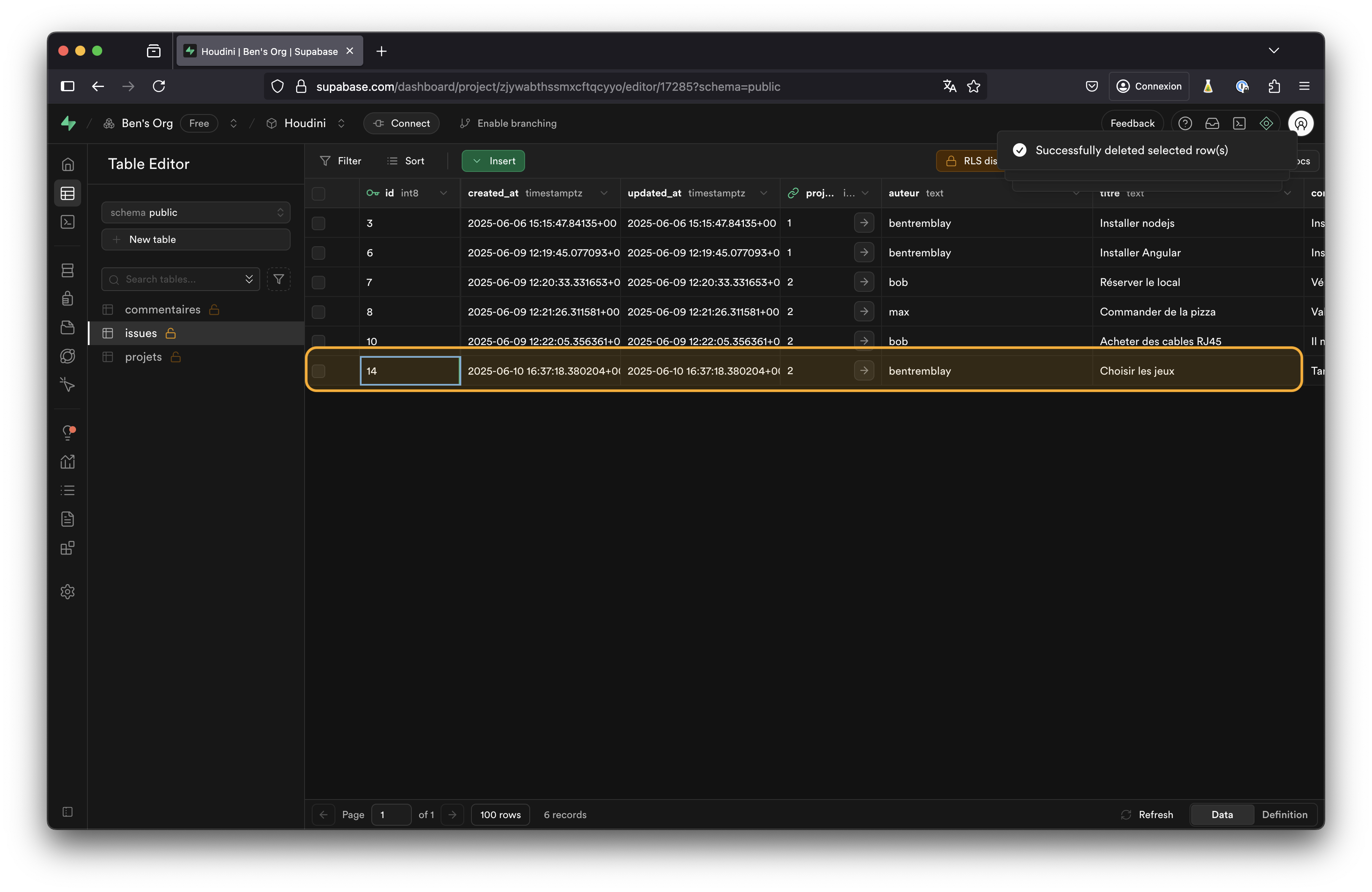Click the sidebar collapse icon at bottom
The image size is (1372, 892).
coord(68,811)
